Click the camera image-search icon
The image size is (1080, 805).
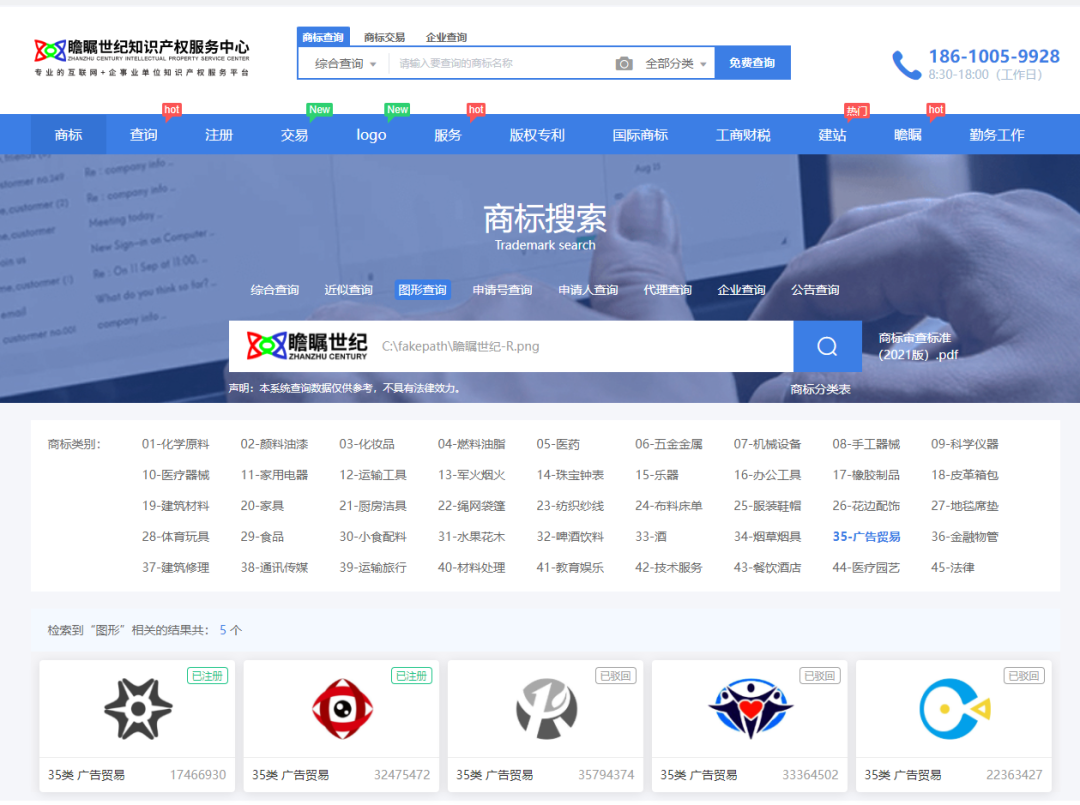coord(624,64)
